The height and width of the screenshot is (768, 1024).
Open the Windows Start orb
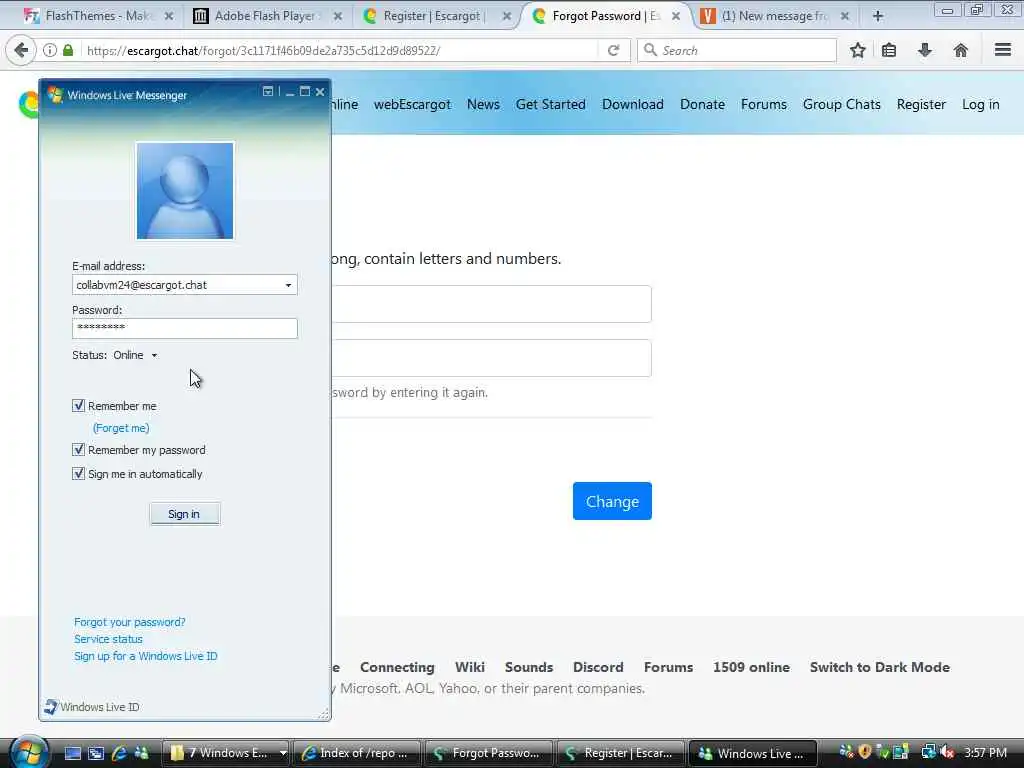click(x=29, y=752)
